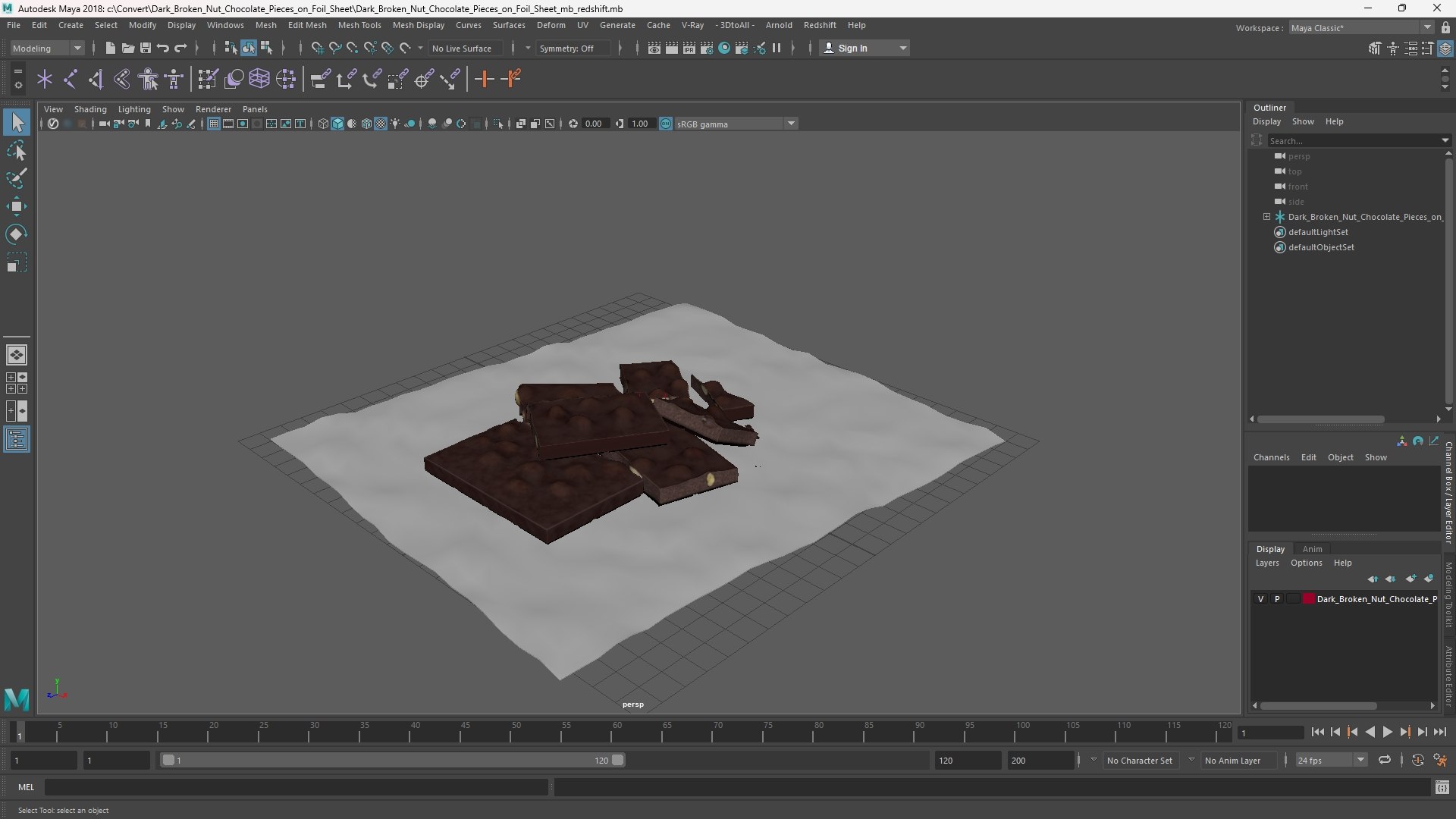Play the animation forward
Image resolution: width=1456 pixels, height=819 pixels.
pyautogui.click(x=1387, y=732)
